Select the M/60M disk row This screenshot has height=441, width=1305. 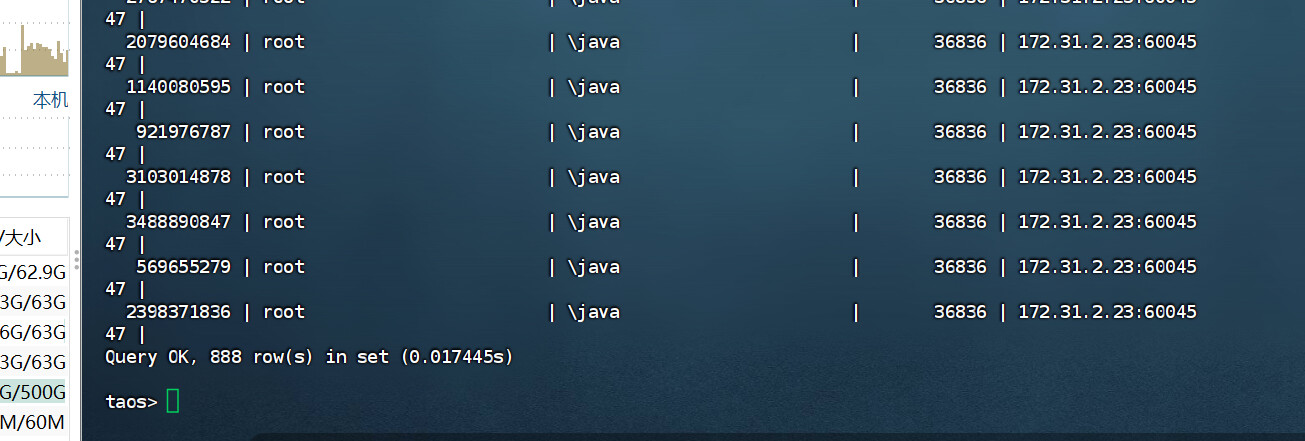[x=33, y=422]
